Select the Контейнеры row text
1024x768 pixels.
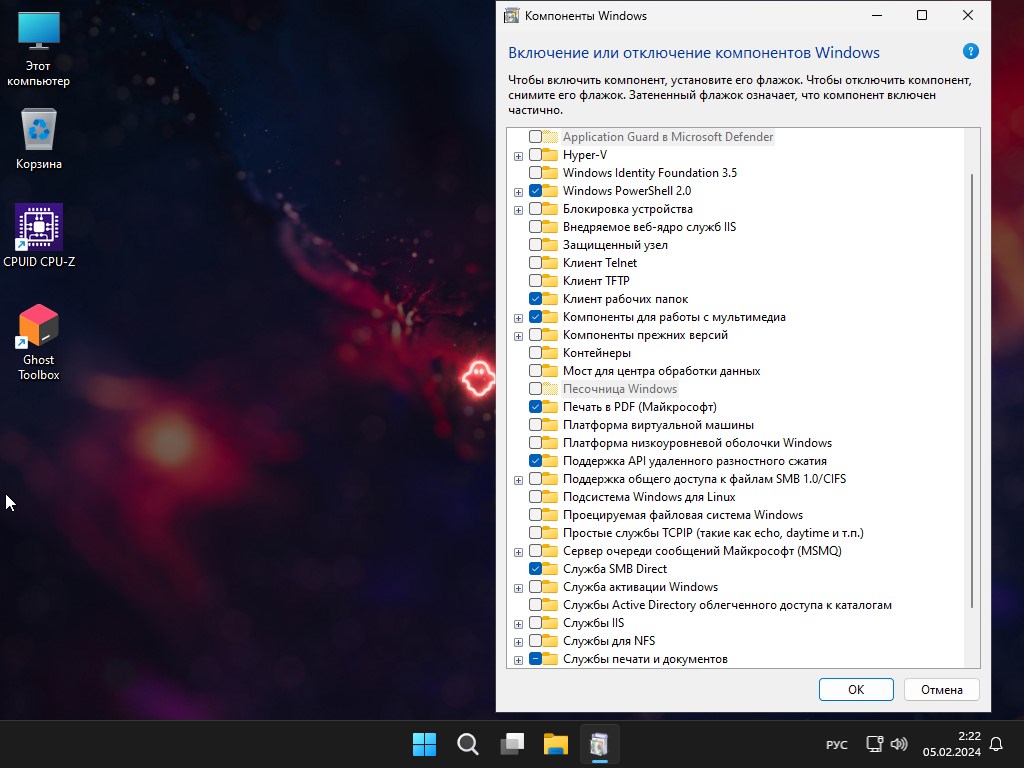[597, 353]
